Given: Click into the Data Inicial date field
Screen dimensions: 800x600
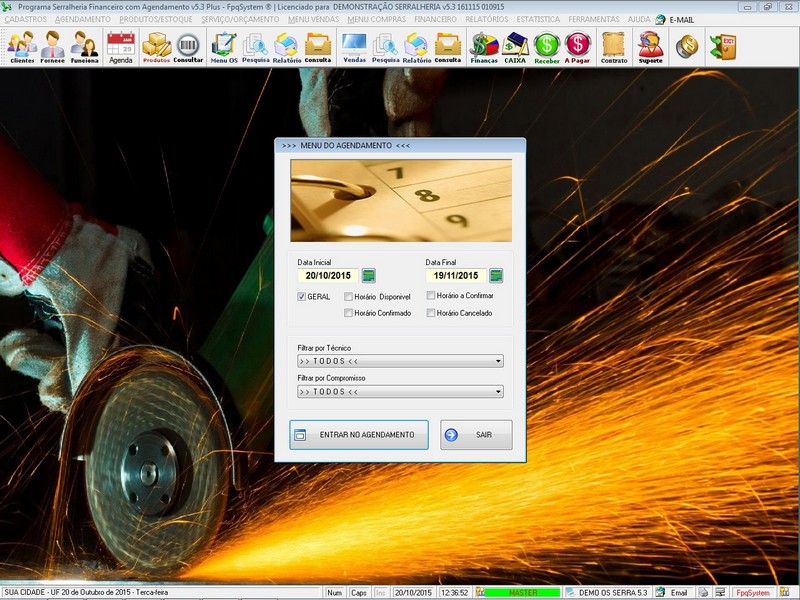Looking at the screenshot, I should pos(328,276).
